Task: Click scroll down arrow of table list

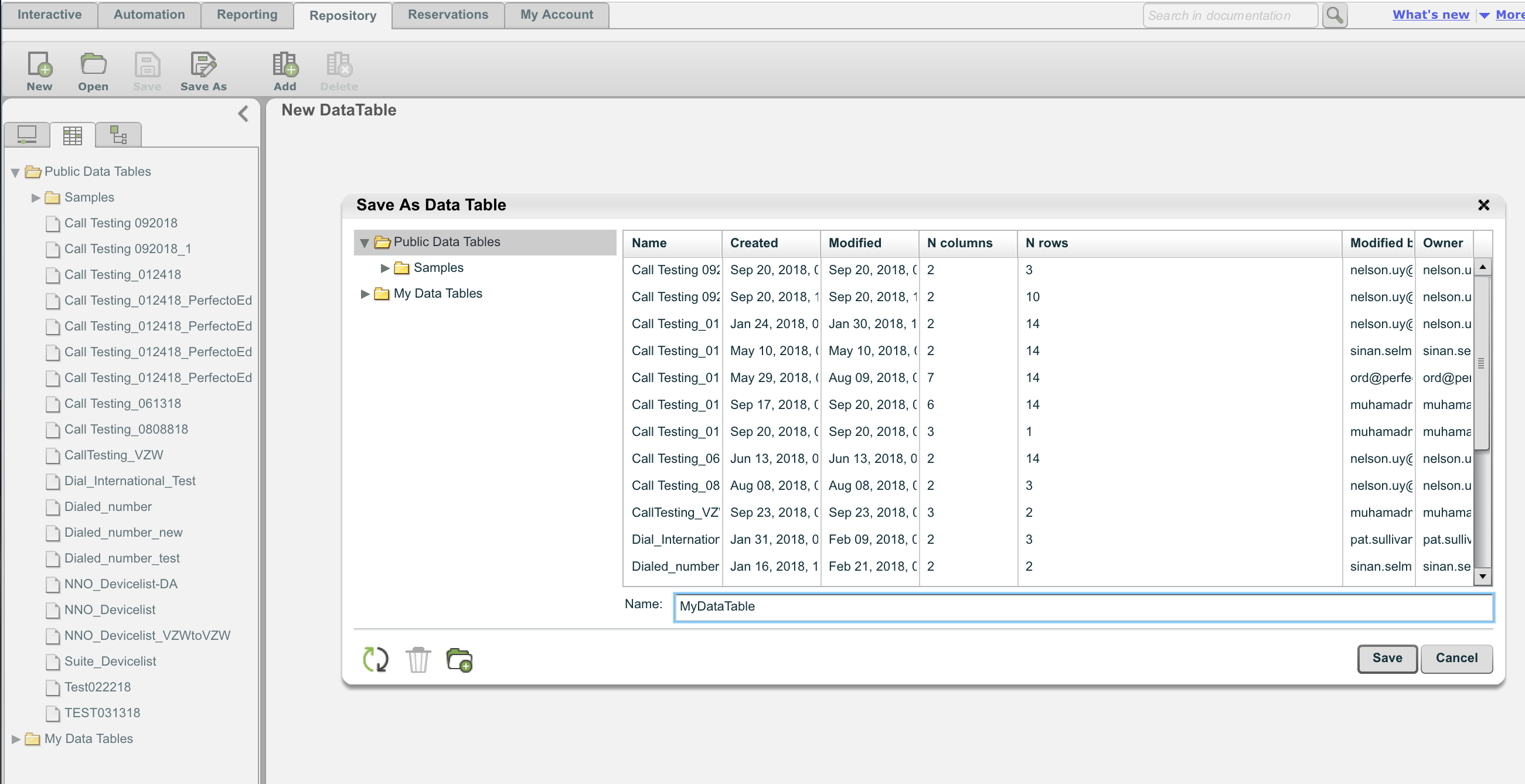Action: pyautogui.click(x=1482, y=577)
